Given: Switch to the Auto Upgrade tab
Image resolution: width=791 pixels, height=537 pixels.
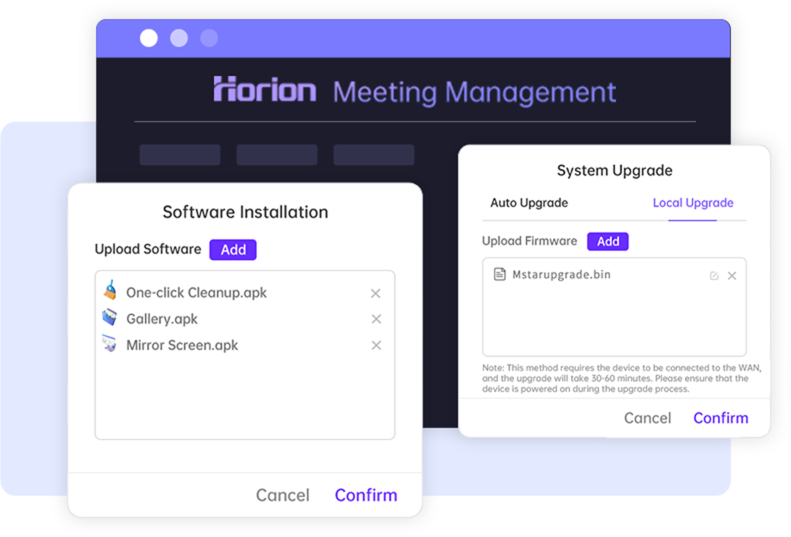Looking at the screenshot, I should click(529, 203).
